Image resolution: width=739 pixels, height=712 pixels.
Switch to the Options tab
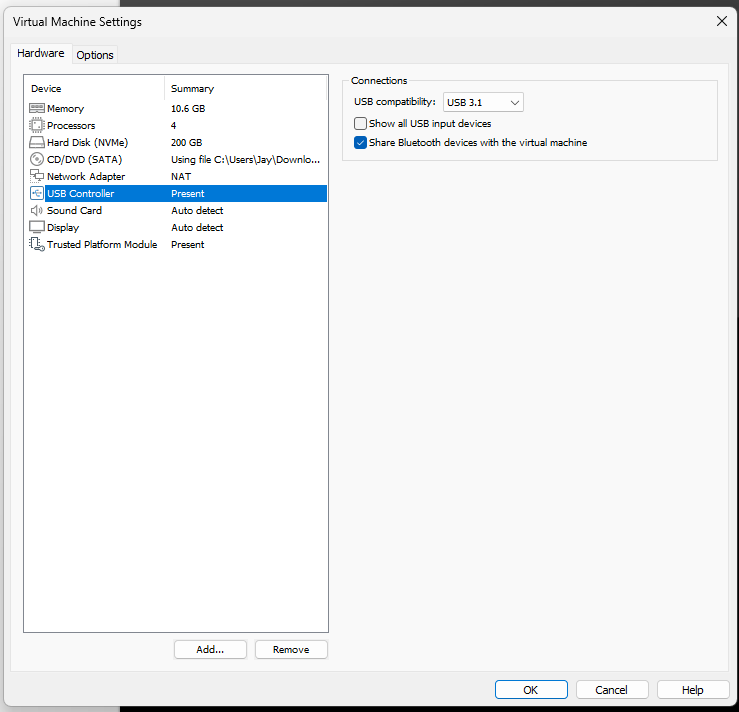[95, 55]
